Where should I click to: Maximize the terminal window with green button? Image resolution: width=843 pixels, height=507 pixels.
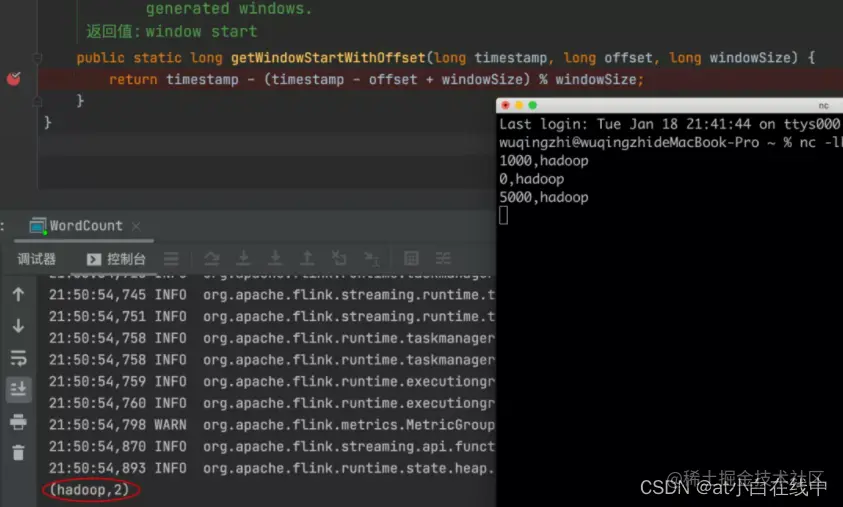(x=532, y=105)
